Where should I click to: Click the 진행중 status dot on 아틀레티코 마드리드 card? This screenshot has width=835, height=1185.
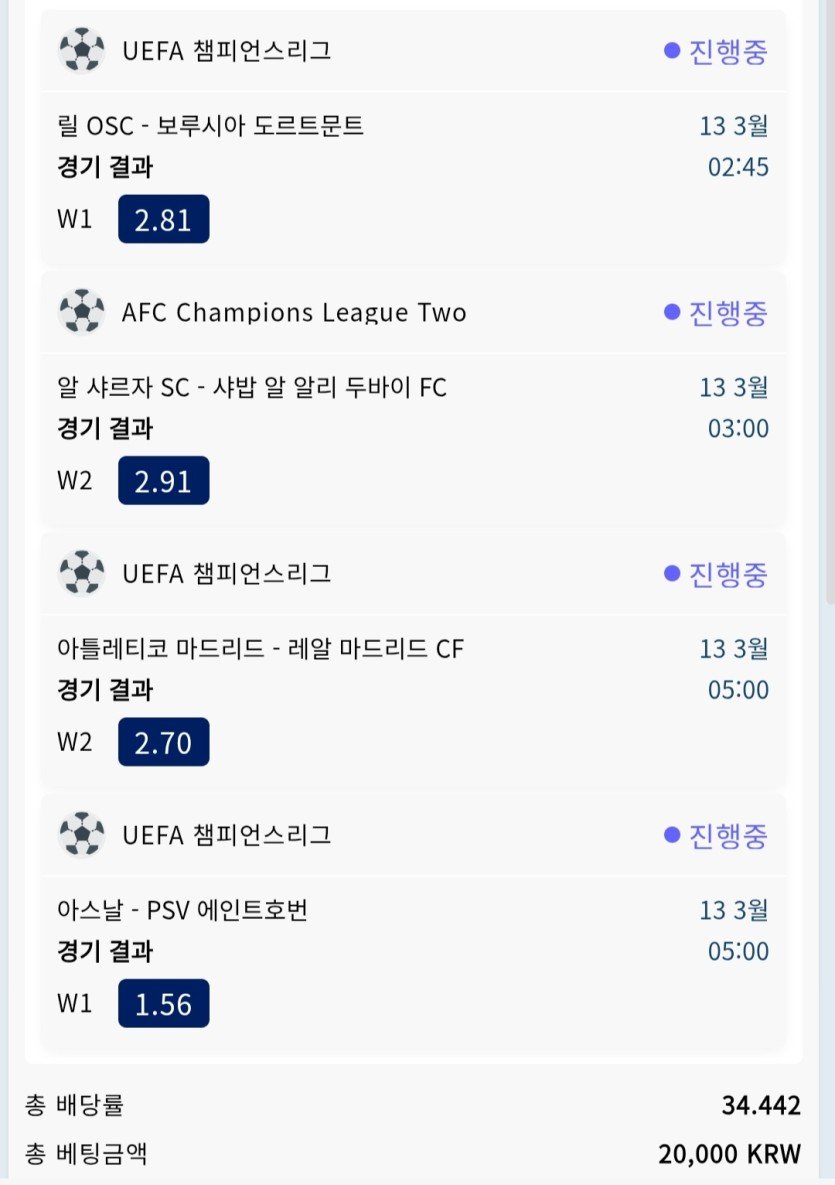pyautogui.click(x=672, y=574)
